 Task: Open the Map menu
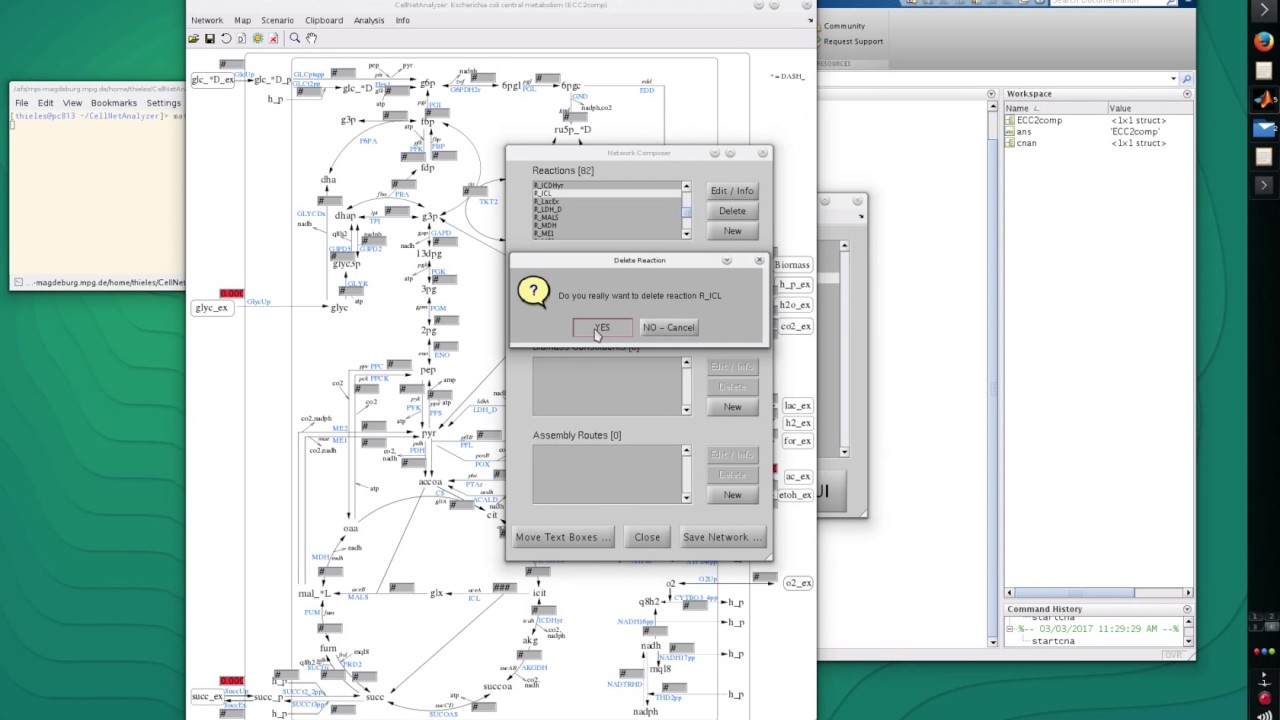242,20
